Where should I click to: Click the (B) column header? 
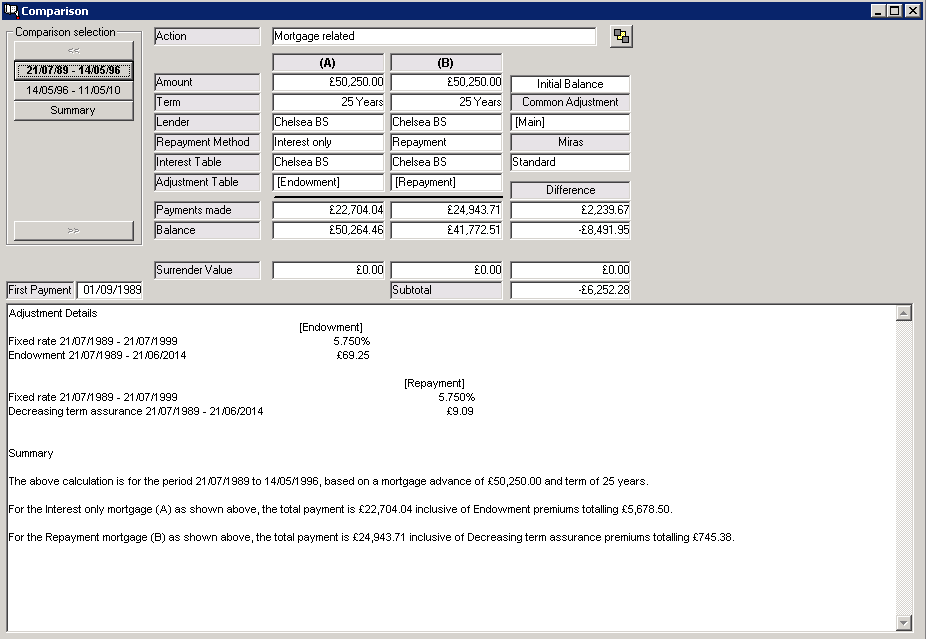pyautogui.click(x=446, y=63)
